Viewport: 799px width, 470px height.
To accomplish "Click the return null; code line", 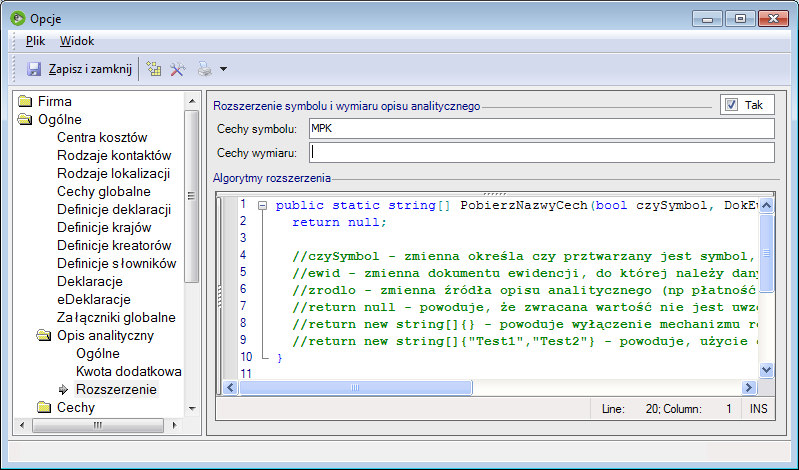I will point(339,222).
